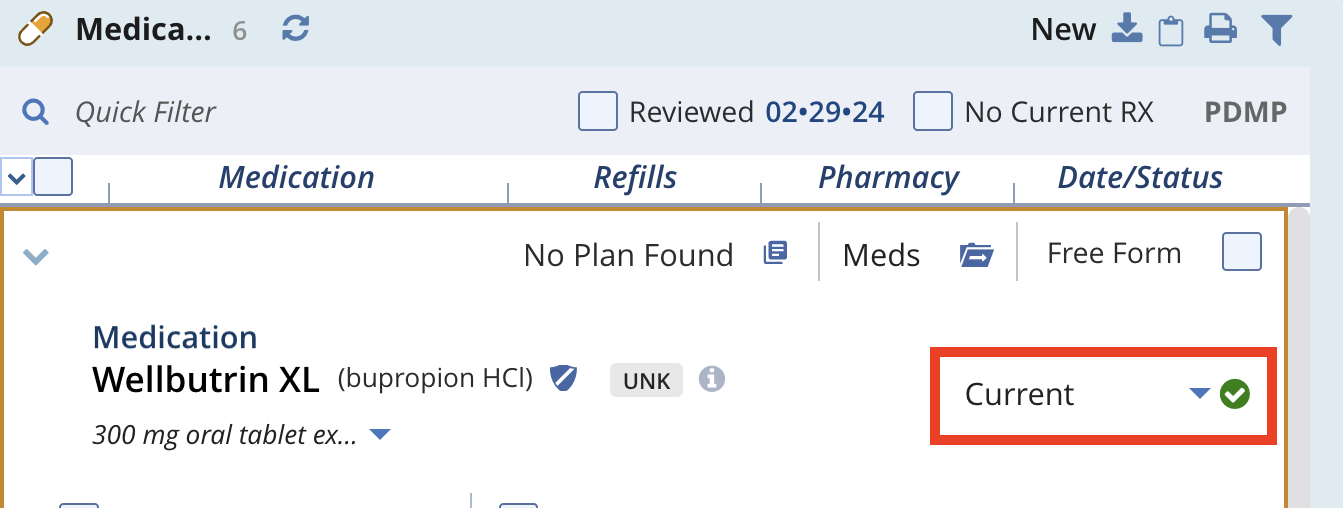1344x508 pixels.
Task: Open the funnel filter icon
Action: (x=1276, y=30)
